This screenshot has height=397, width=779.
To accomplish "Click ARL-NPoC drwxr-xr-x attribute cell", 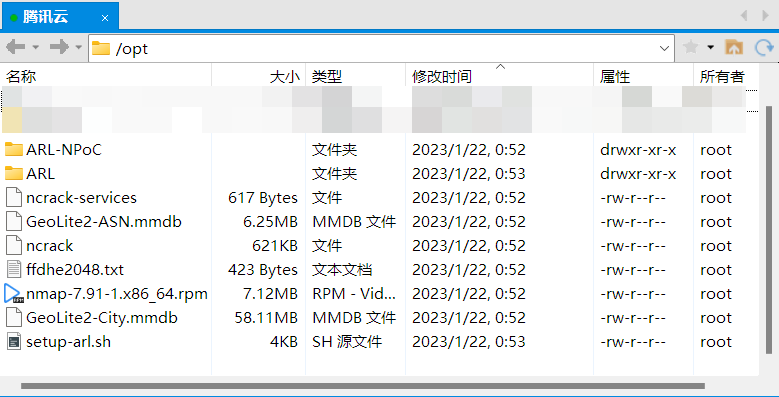I will click(x=638, y=150).
